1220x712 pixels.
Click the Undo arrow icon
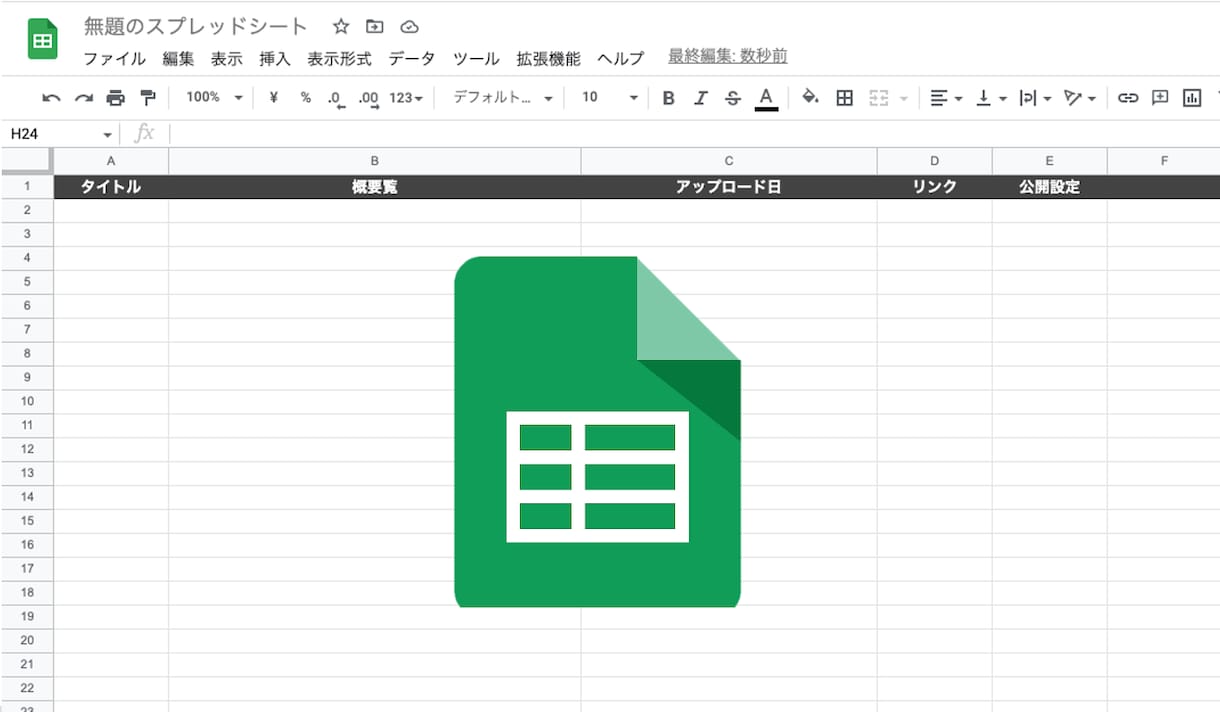point(52,98)
